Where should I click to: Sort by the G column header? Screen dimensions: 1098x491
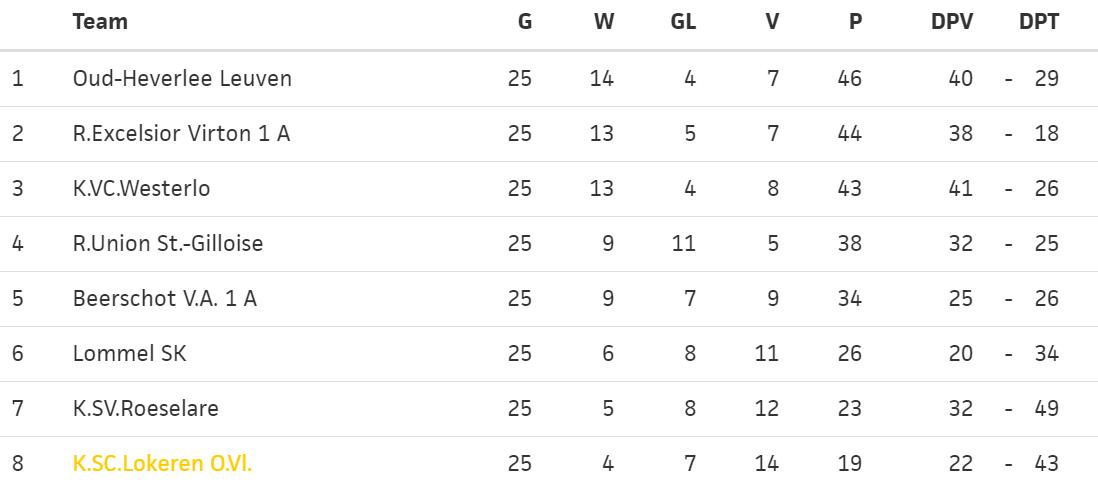click(524, 21)
